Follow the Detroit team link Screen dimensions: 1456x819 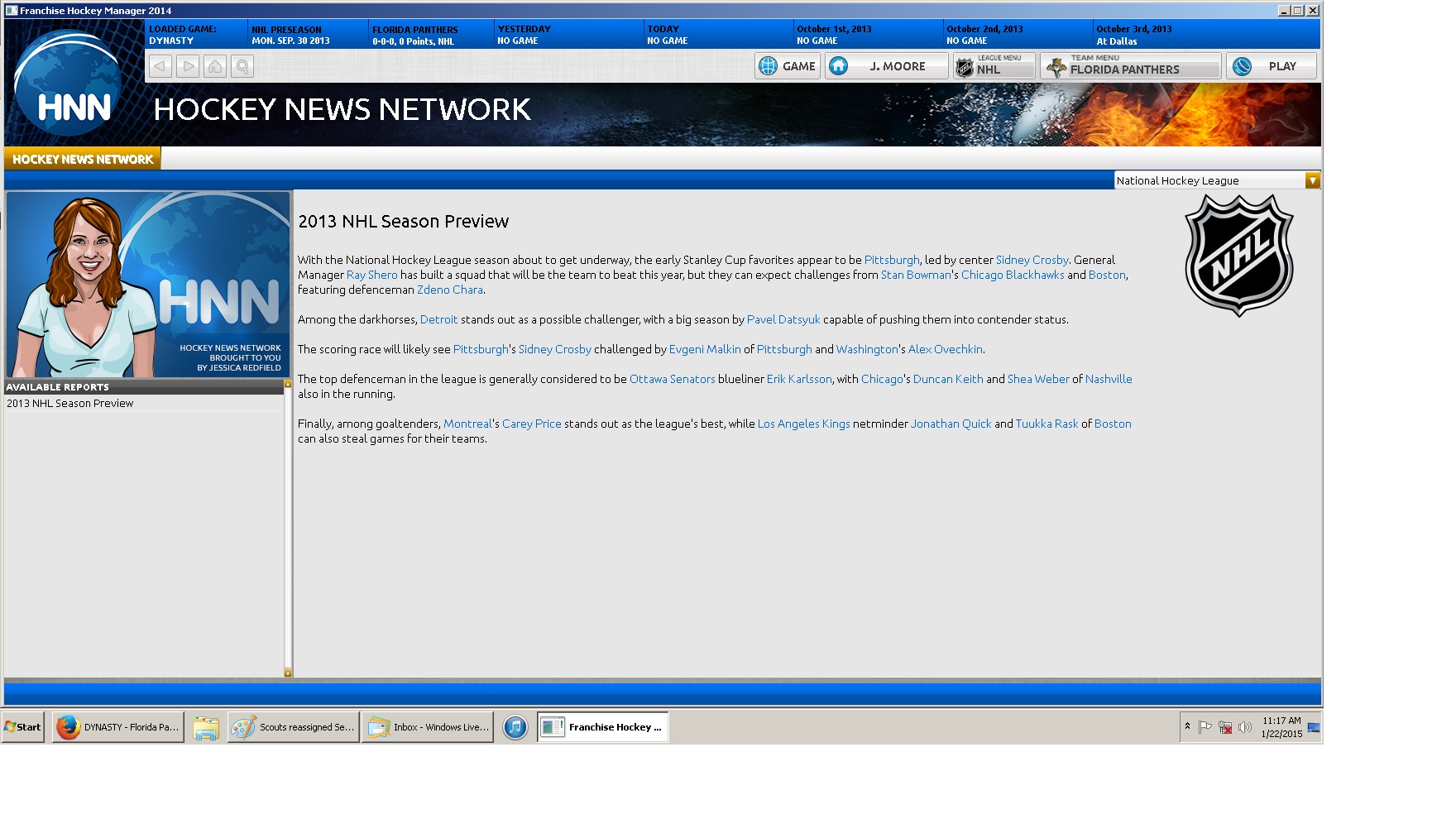click(x=439, y=319)
